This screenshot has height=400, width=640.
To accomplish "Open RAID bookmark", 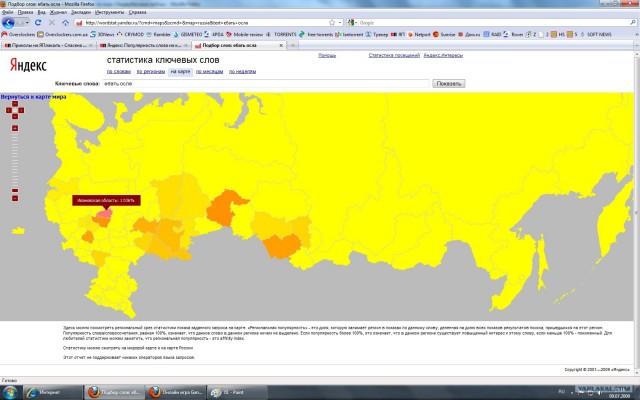I will click(492, 34).
